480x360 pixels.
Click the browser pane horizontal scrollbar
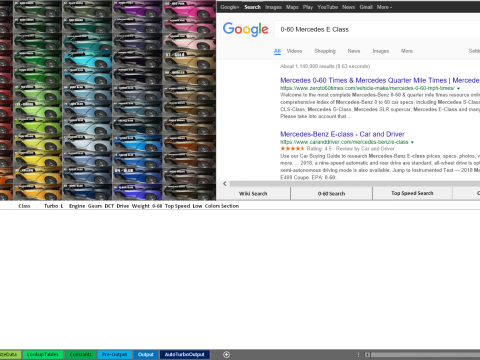[355, 184]
